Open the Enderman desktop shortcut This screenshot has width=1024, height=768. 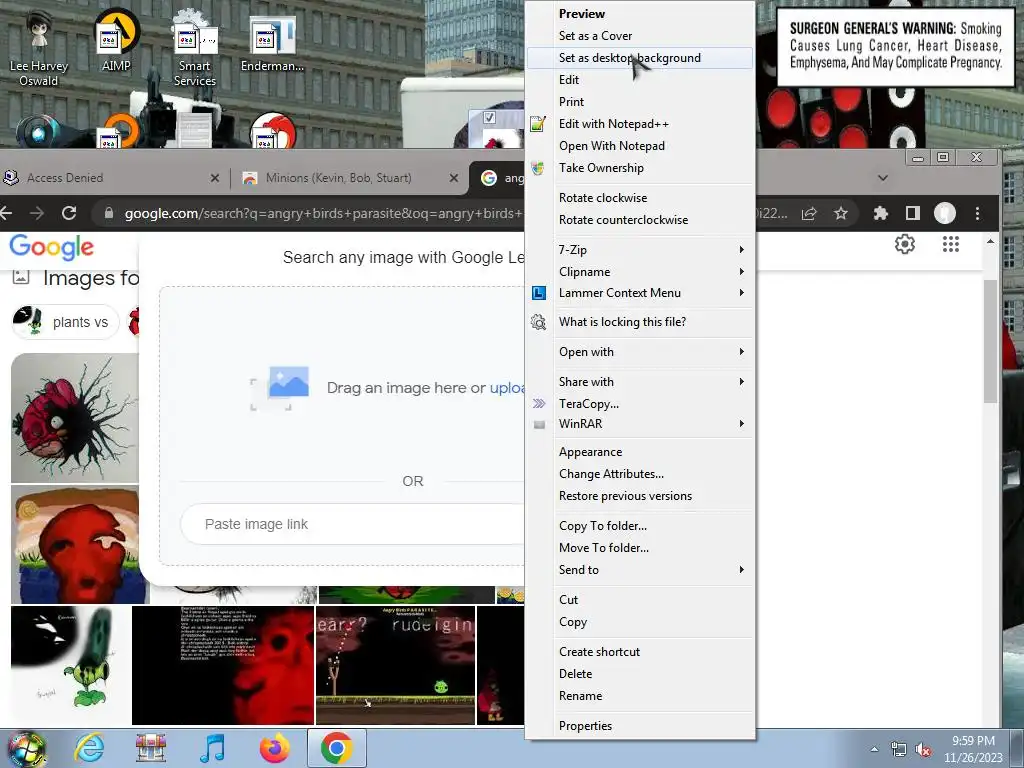(x=272, y=42)
